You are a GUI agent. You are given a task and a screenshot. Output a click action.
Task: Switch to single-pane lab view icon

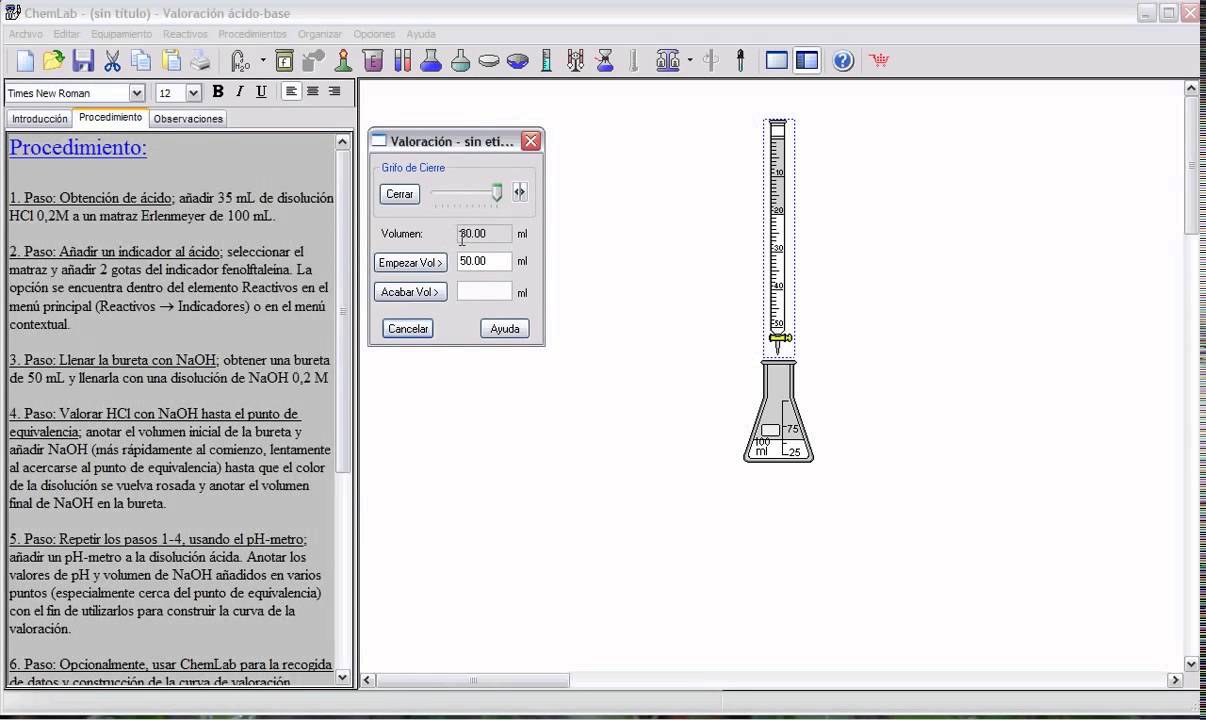coord(777,61)
